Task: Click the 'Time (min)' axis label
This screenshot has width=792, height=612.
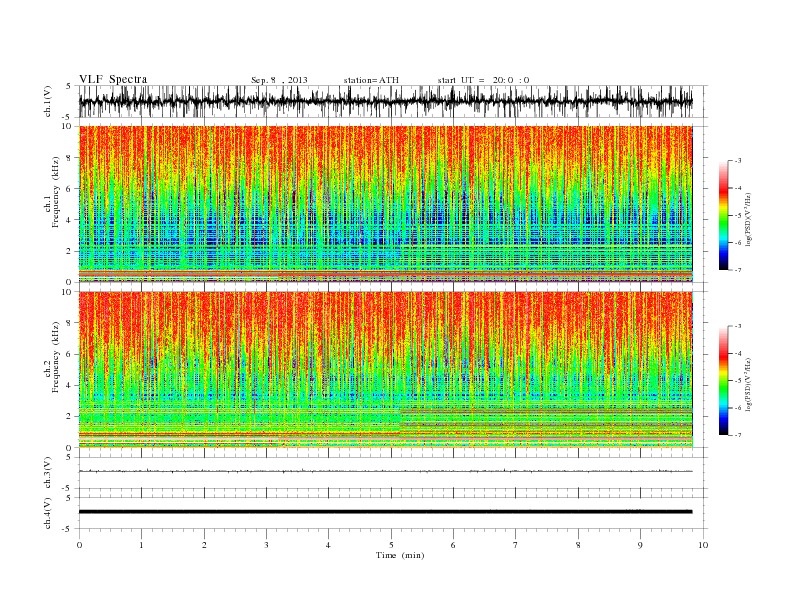Action: tap(400, 555)
